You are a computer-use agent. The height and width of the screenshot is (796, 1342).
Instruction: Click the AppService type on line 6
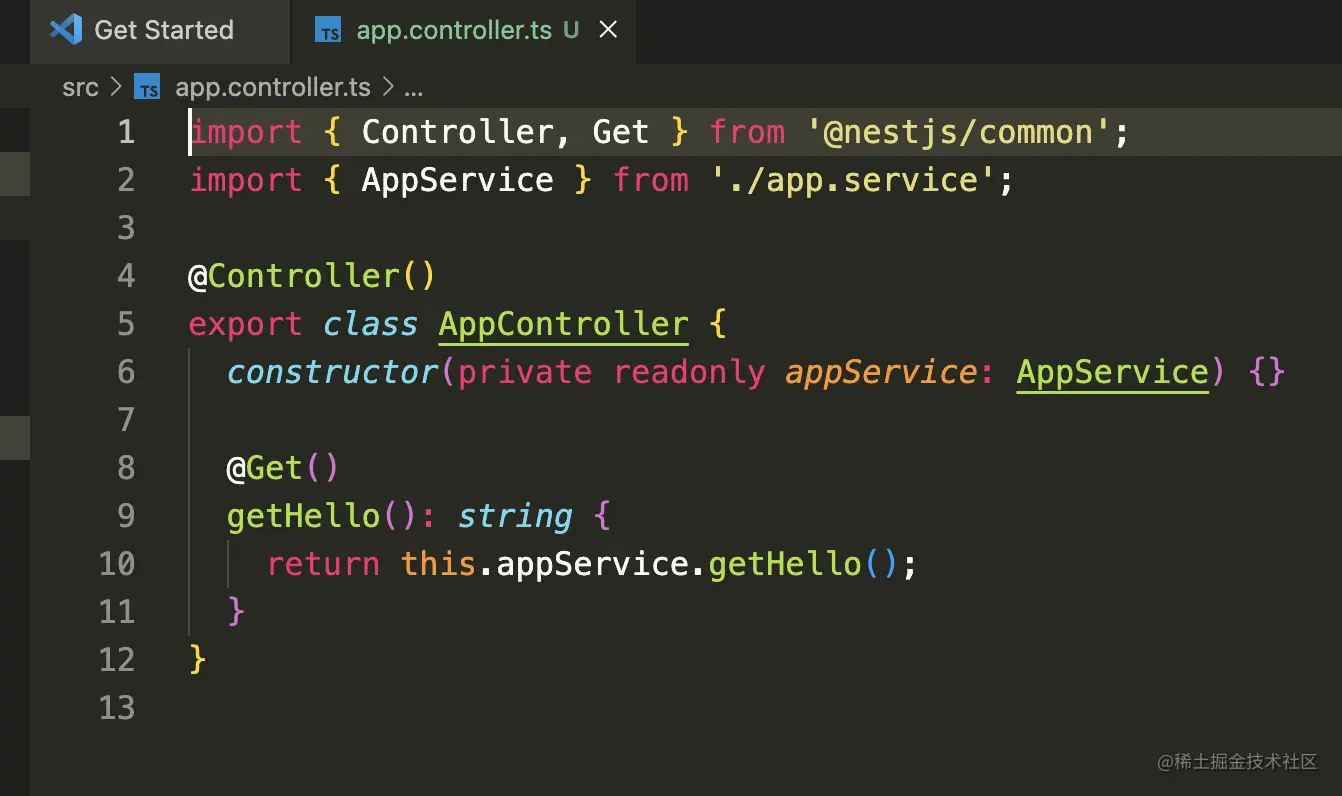click(x=1113, y=372)
